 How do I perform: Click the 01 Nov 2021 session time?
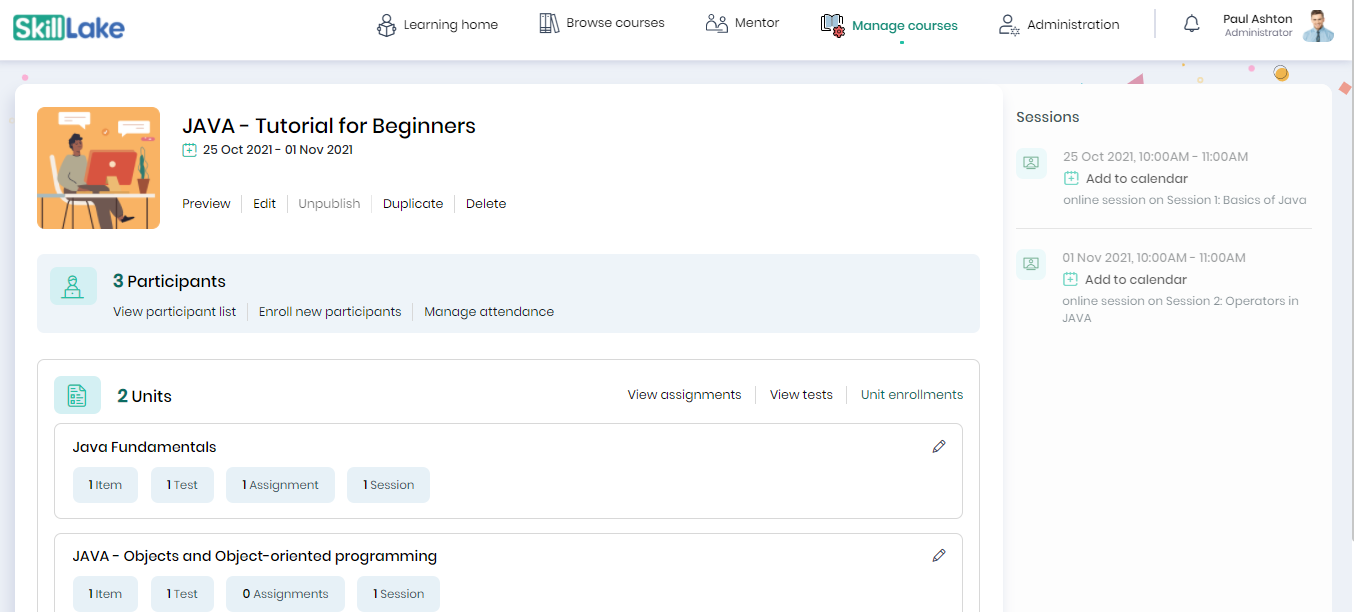[x=1154, y=258]
